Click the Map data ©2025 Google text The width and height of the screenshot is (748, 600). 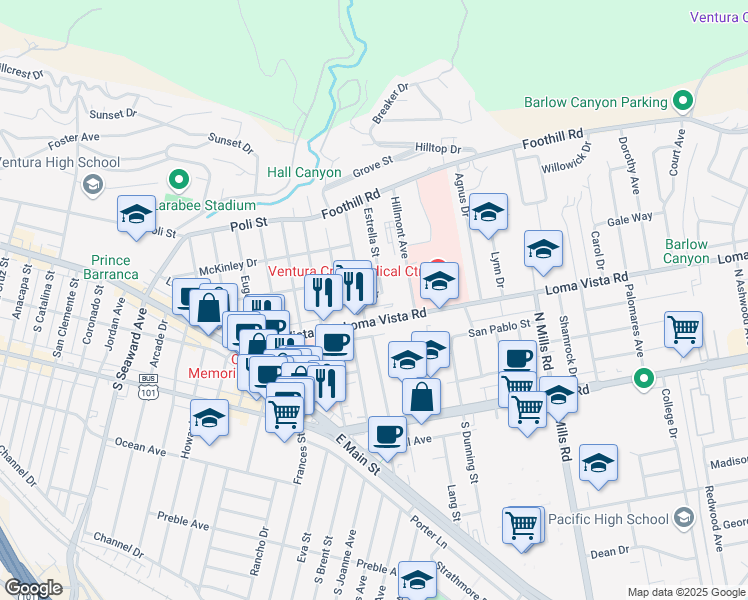pyautogui.click(x=687, y=592)
